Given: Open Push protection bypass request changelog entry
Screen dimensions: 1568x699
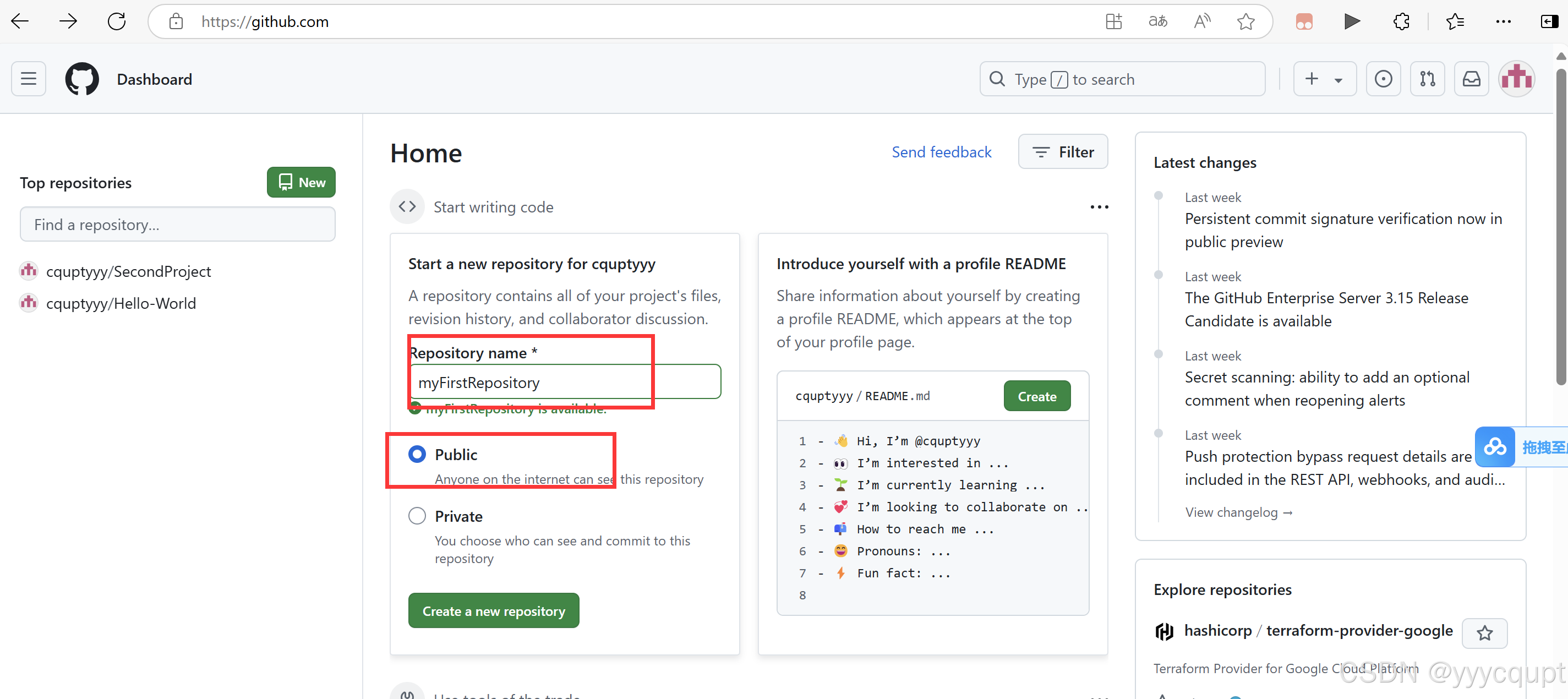Looking at the screenshot, I should point(1345,468).
